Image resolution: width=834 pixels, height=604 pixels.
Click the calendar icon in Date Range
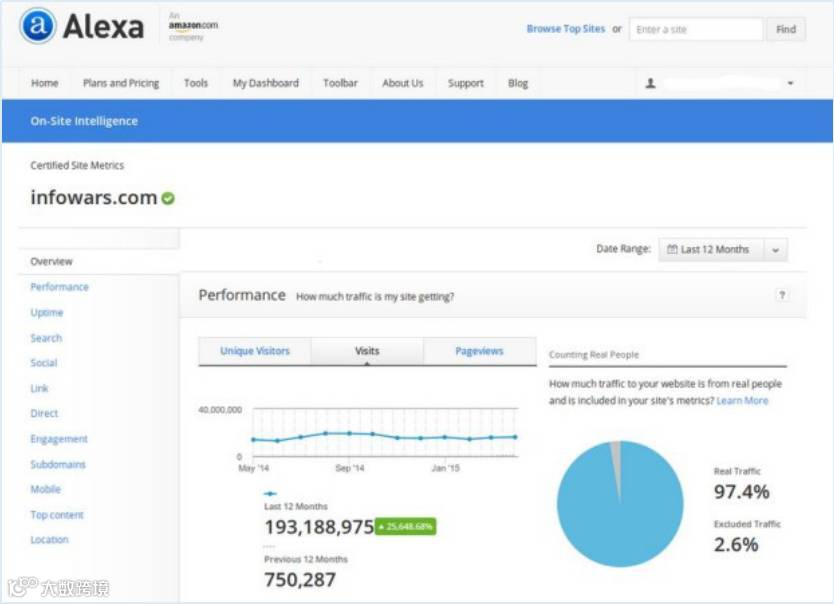pyautogui.click(x=672, y=249)
